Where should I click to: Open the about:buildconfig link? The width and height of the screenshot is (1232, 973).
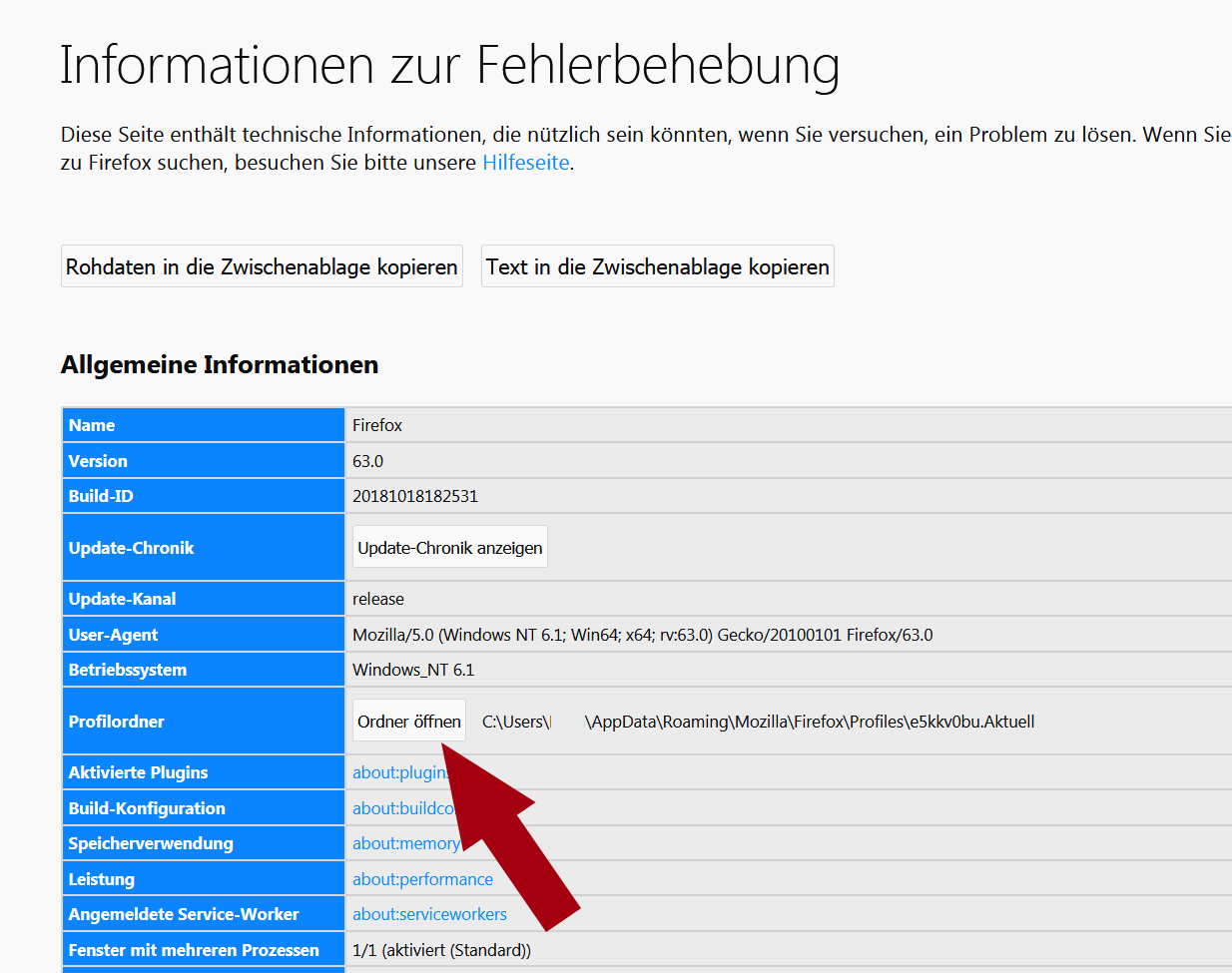(x=403, y=808)
